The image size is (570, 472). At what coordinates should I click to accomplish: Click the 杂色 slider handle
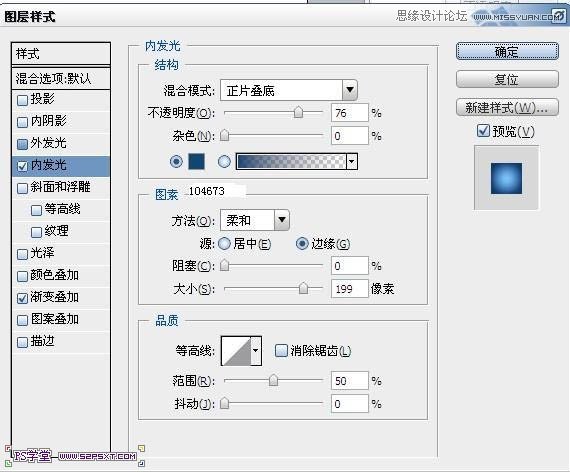tap(225, 135)
